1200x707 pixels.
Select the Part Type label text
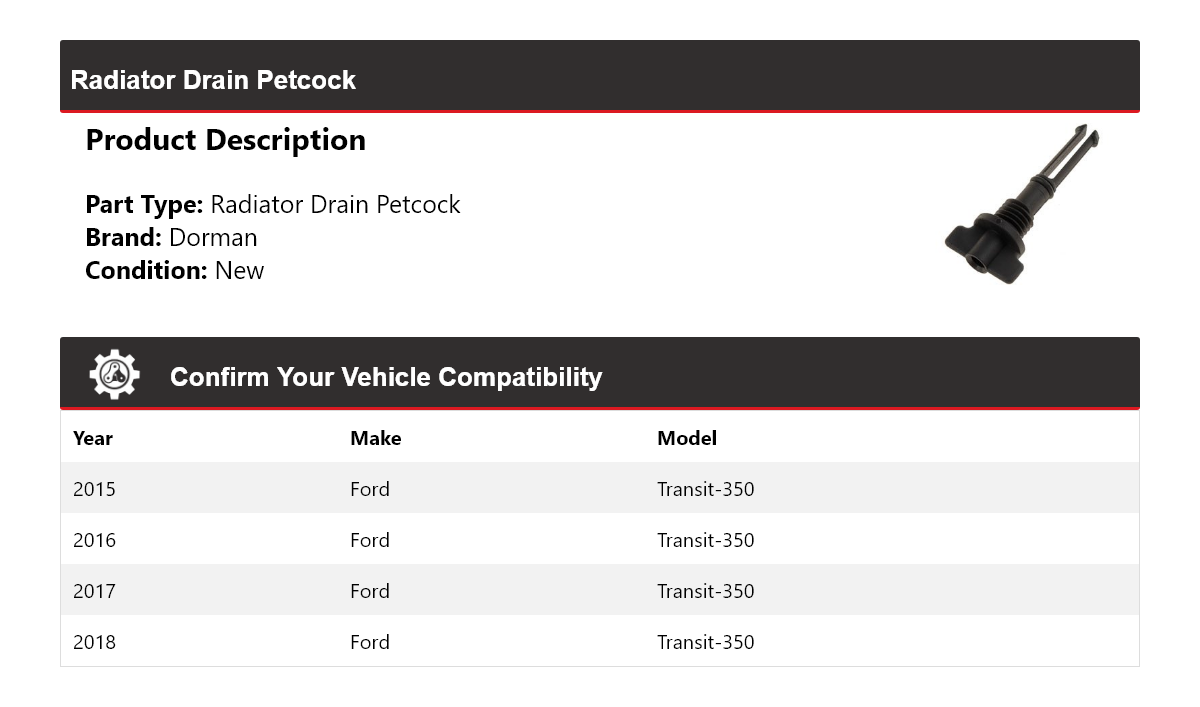144,205
